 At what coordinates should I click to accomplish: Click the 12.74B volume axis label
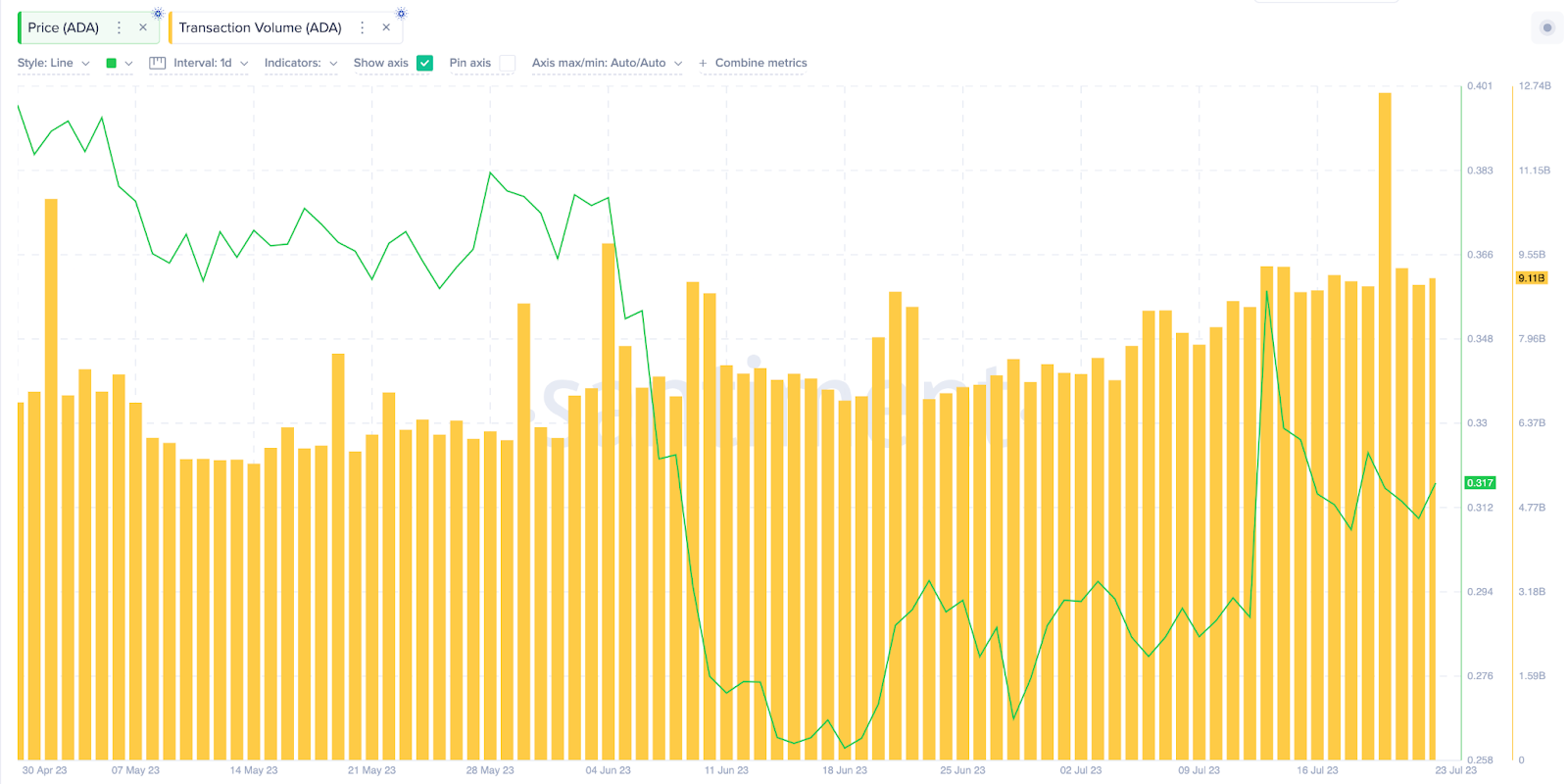[1535, 86]
